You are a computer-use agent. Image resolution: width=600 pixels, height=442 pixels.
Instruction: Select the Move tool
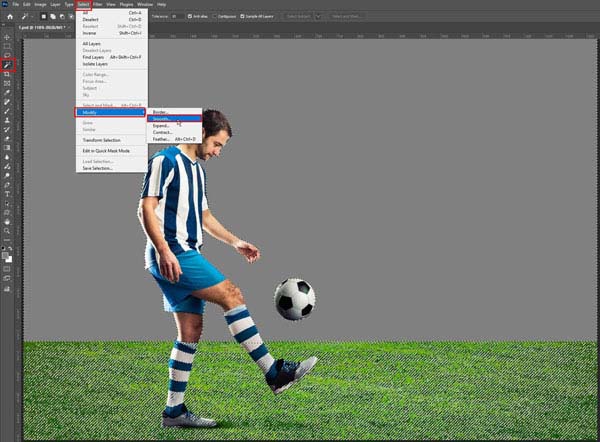coord(7,37)
